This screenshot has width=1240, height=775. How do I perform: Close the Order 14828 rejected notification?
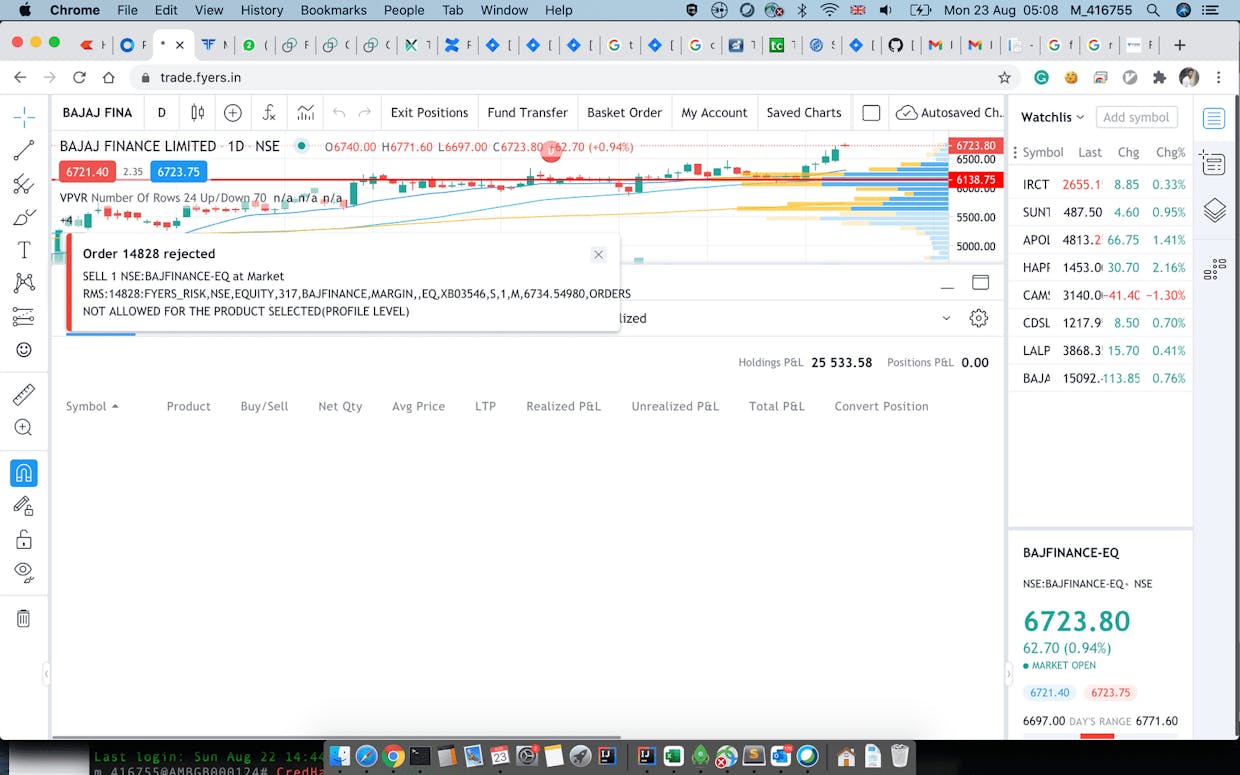click(599, 254)
